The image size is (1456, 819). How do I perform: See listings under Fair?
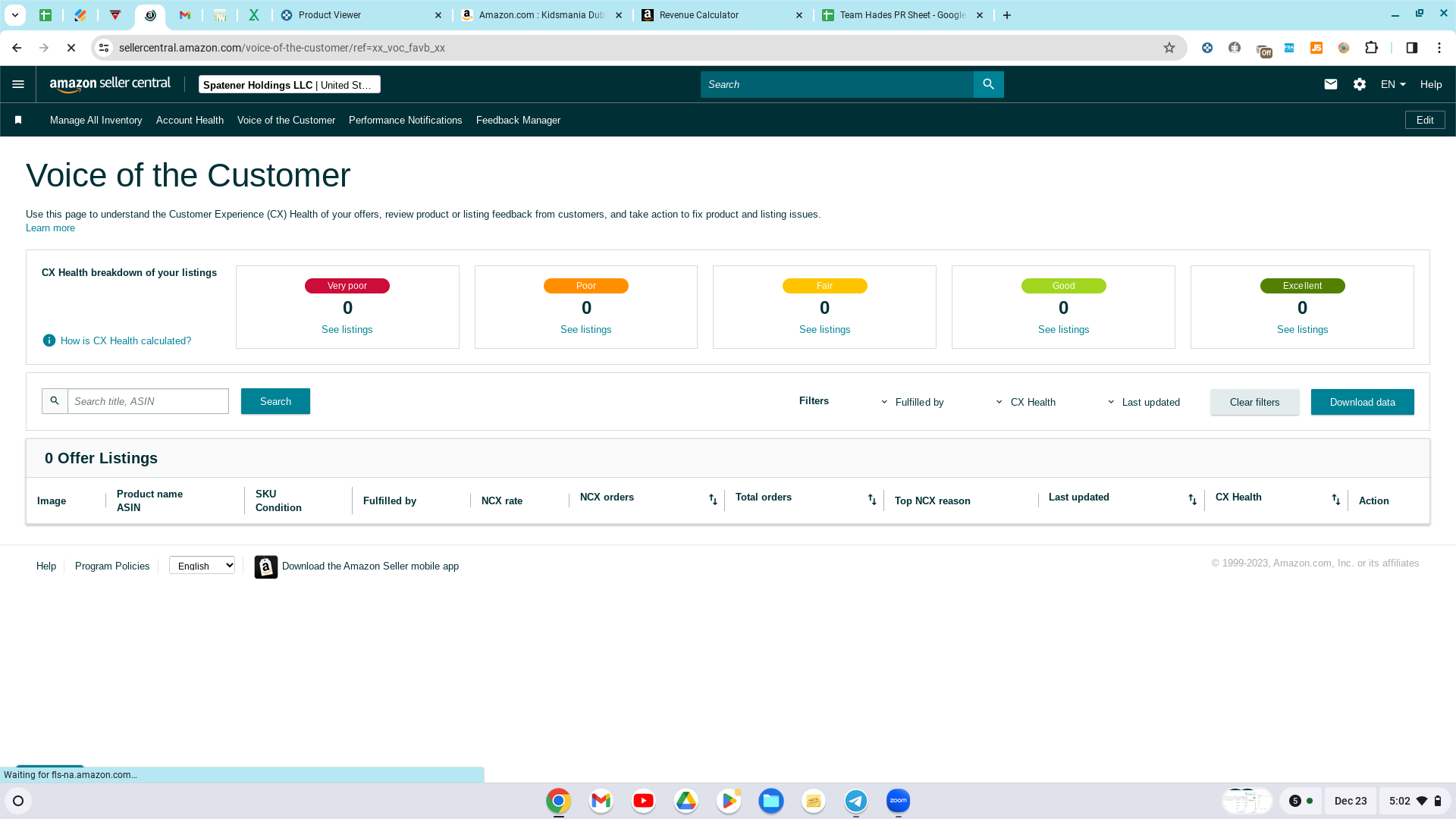click(825, 330)
